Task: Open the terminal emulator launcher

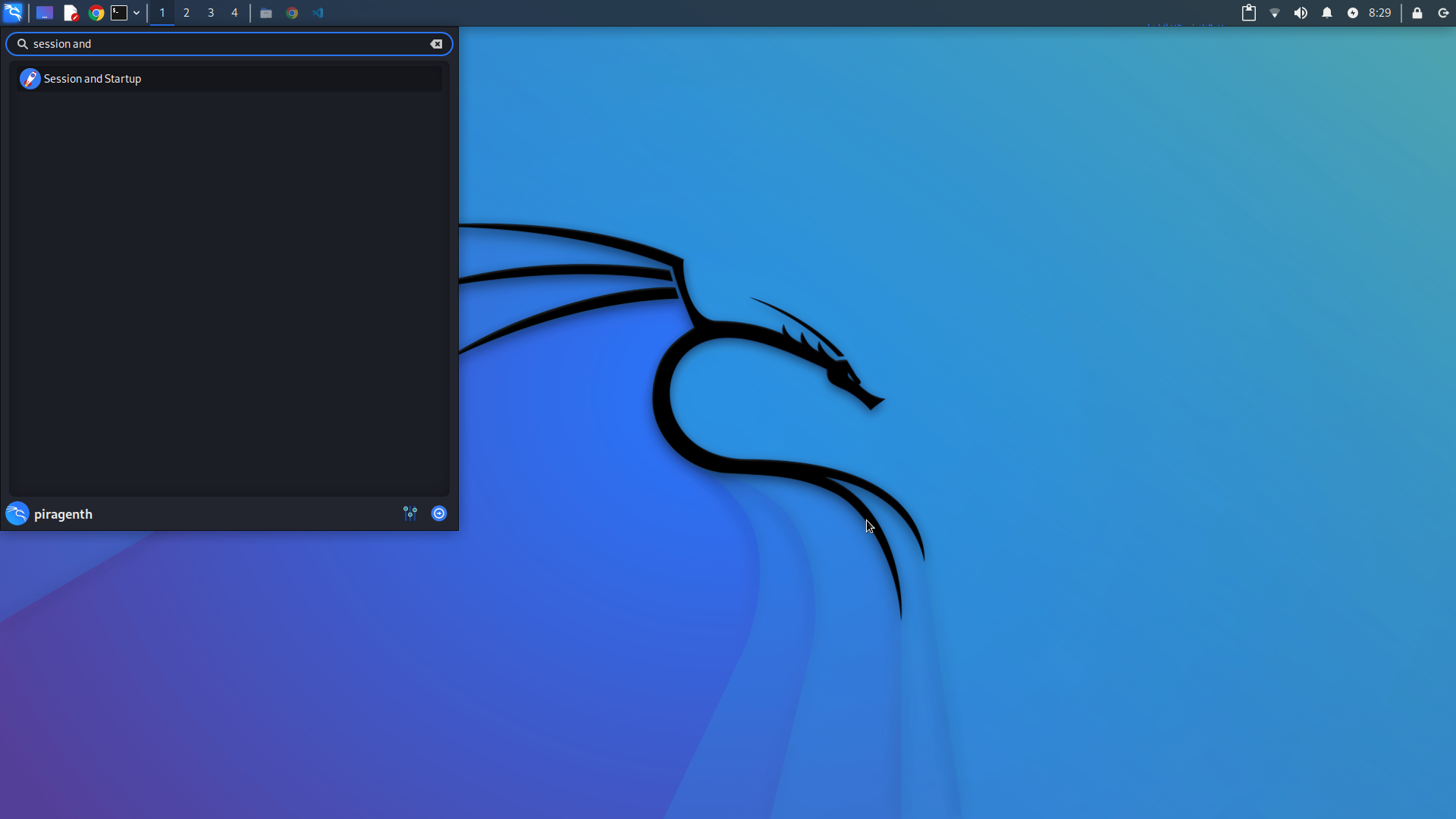Action: 119,13
